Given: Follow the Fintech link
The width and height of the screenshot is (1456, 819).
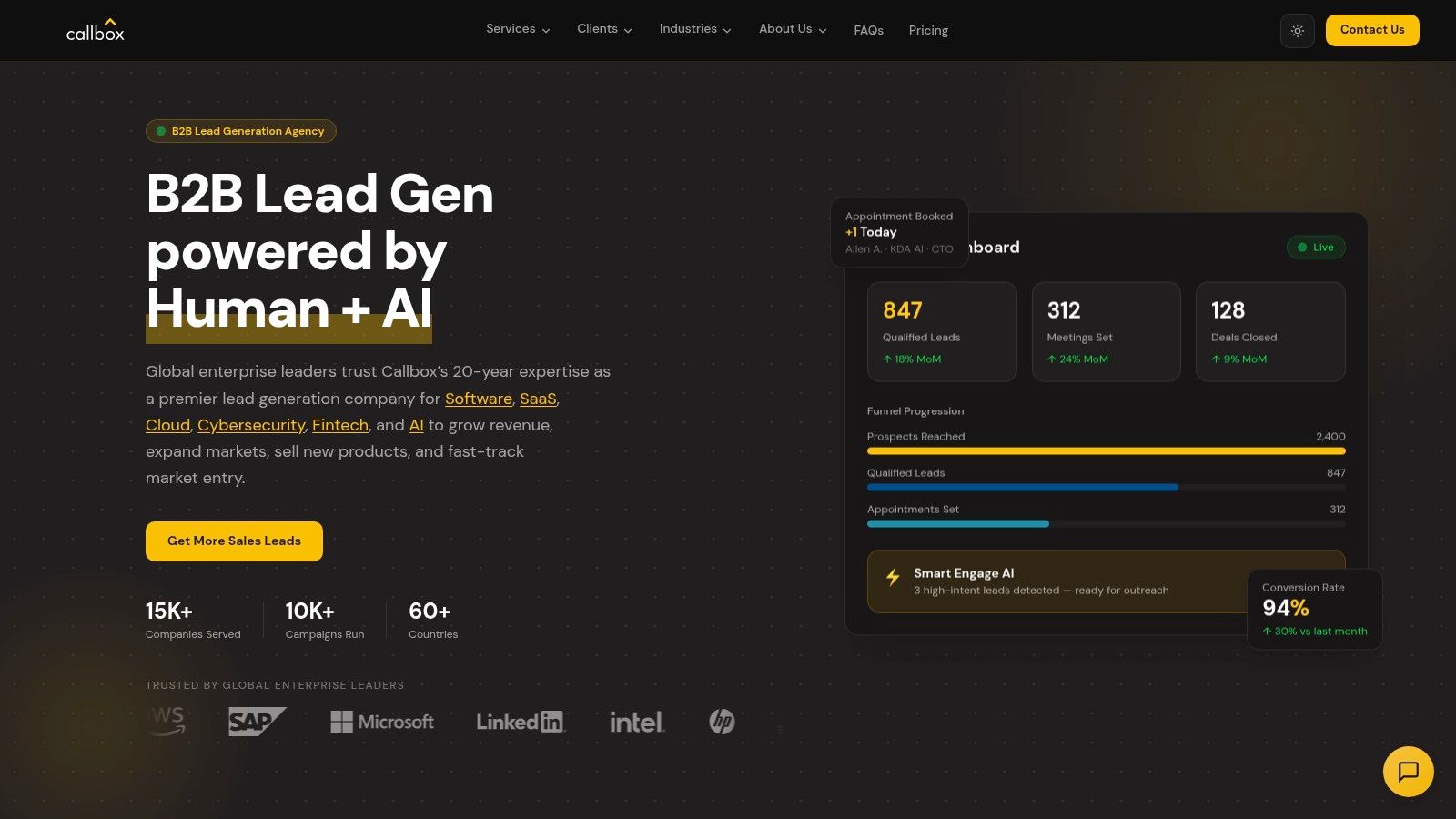Looking at the screenshot, I should tap(340, 425).
